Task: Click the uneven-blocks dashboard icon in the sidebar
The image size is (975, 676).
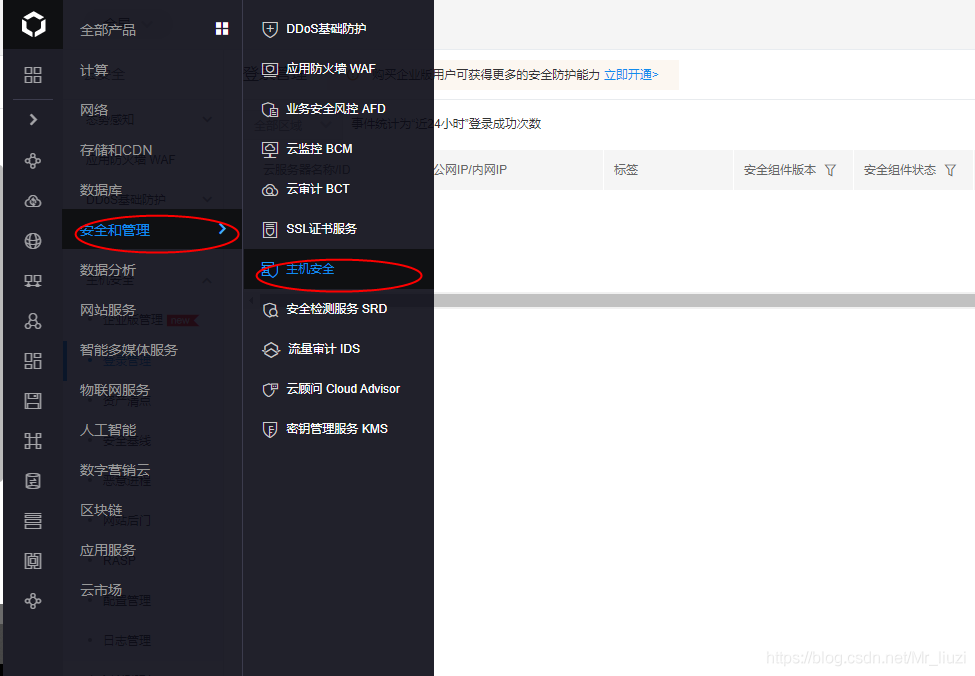Action: (33, 361)
